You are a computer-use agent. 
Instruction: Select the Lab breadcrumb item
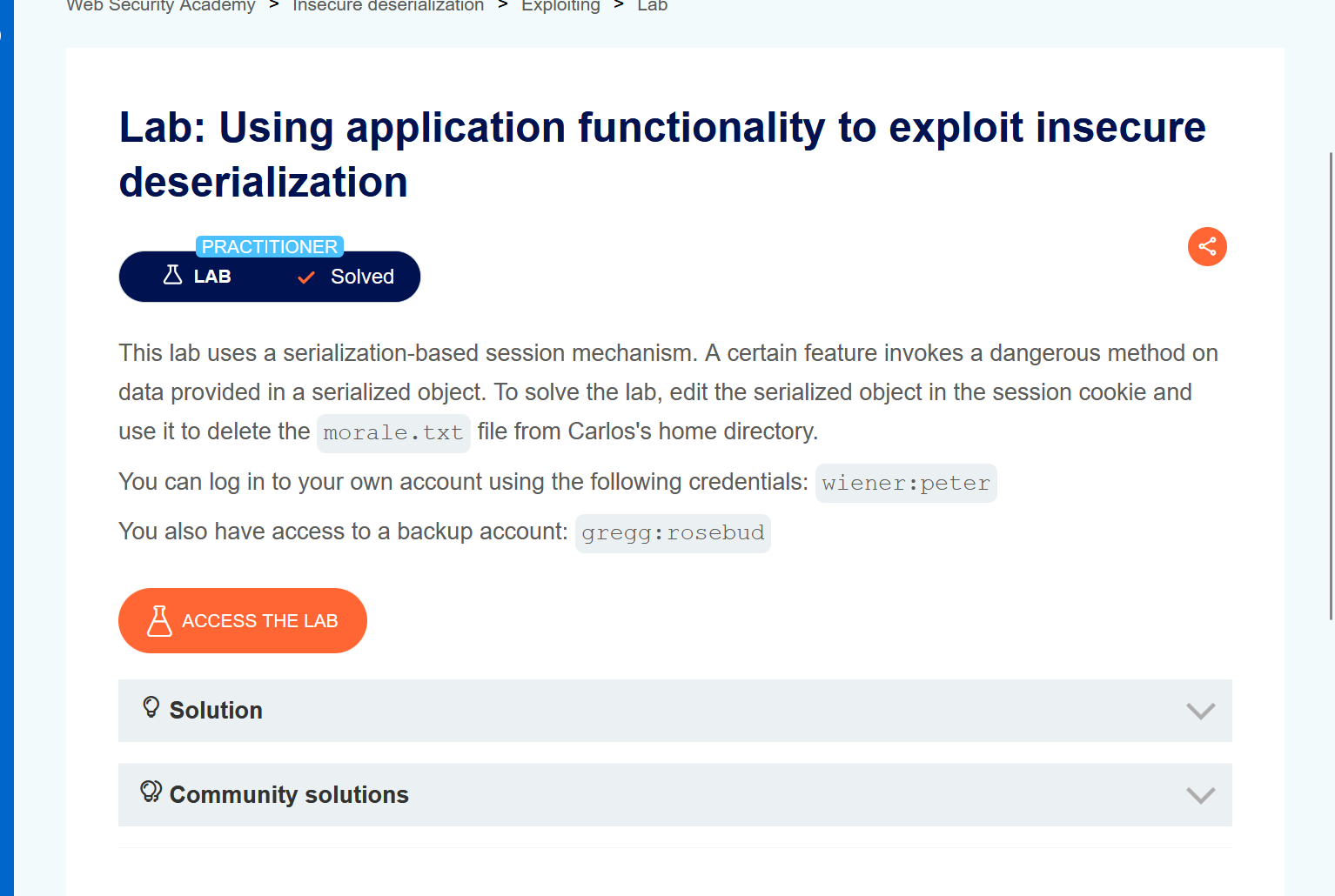pos(652,6)
